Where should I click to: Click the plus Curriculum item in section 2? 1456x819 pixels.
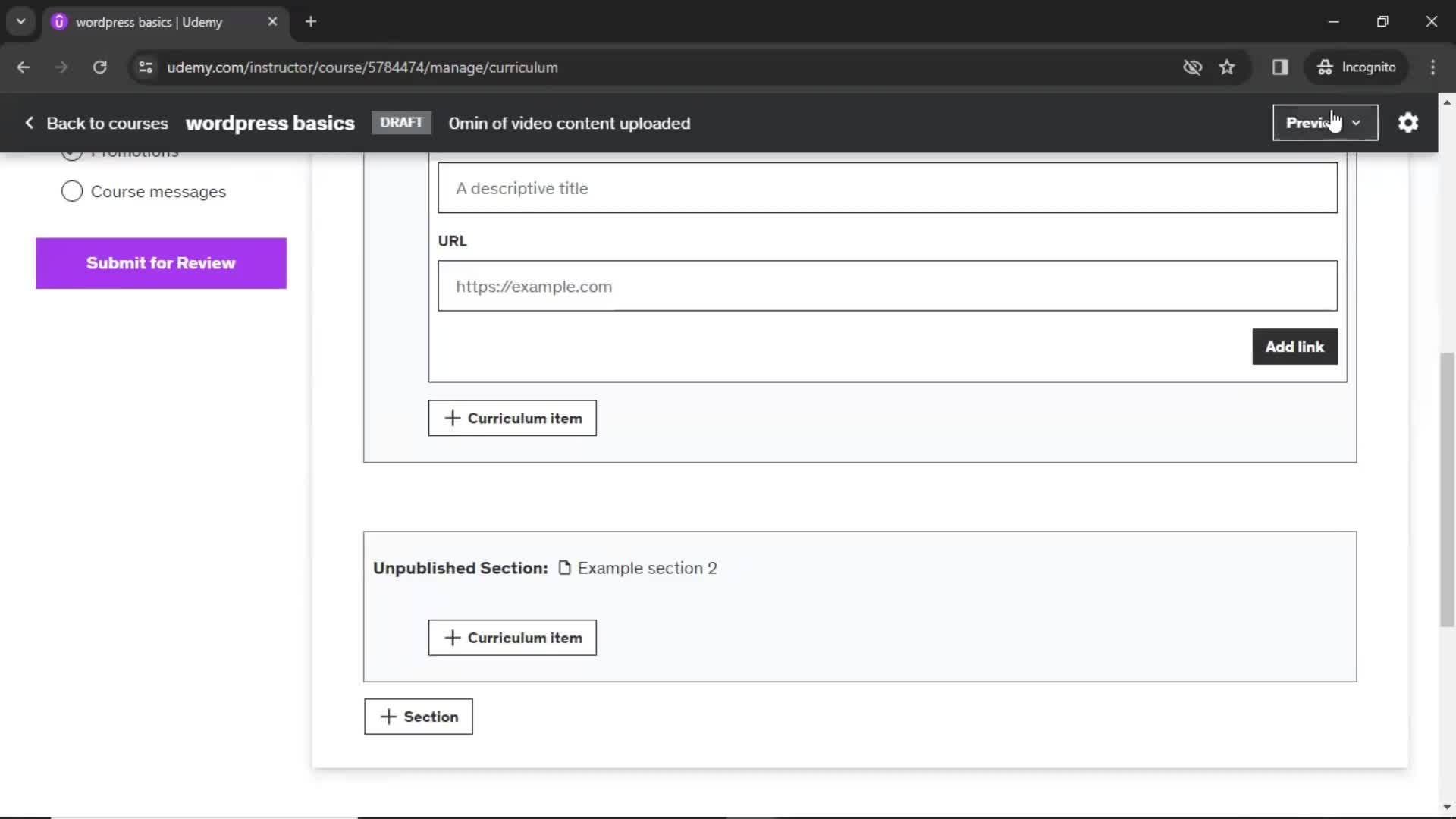pyautogui.click(x=512, y=637)
